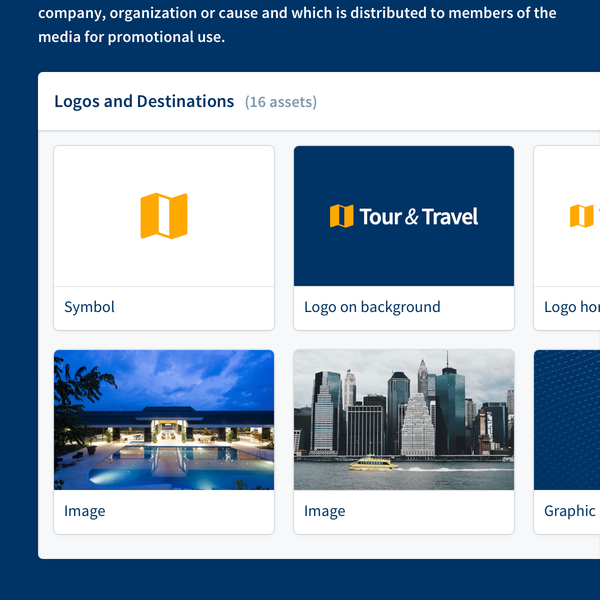Click the 'Image' label under the skyline photo
This screenshot has width=600, height=600.
[x=324, y=511]
